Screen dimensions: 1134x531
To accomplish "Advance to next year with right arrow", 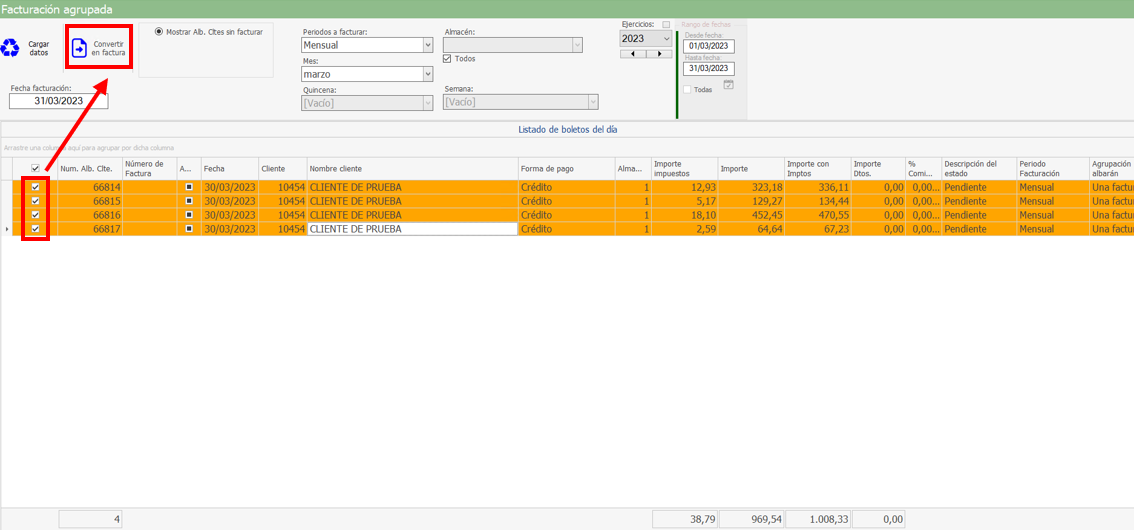I will (x=657, y=54).
